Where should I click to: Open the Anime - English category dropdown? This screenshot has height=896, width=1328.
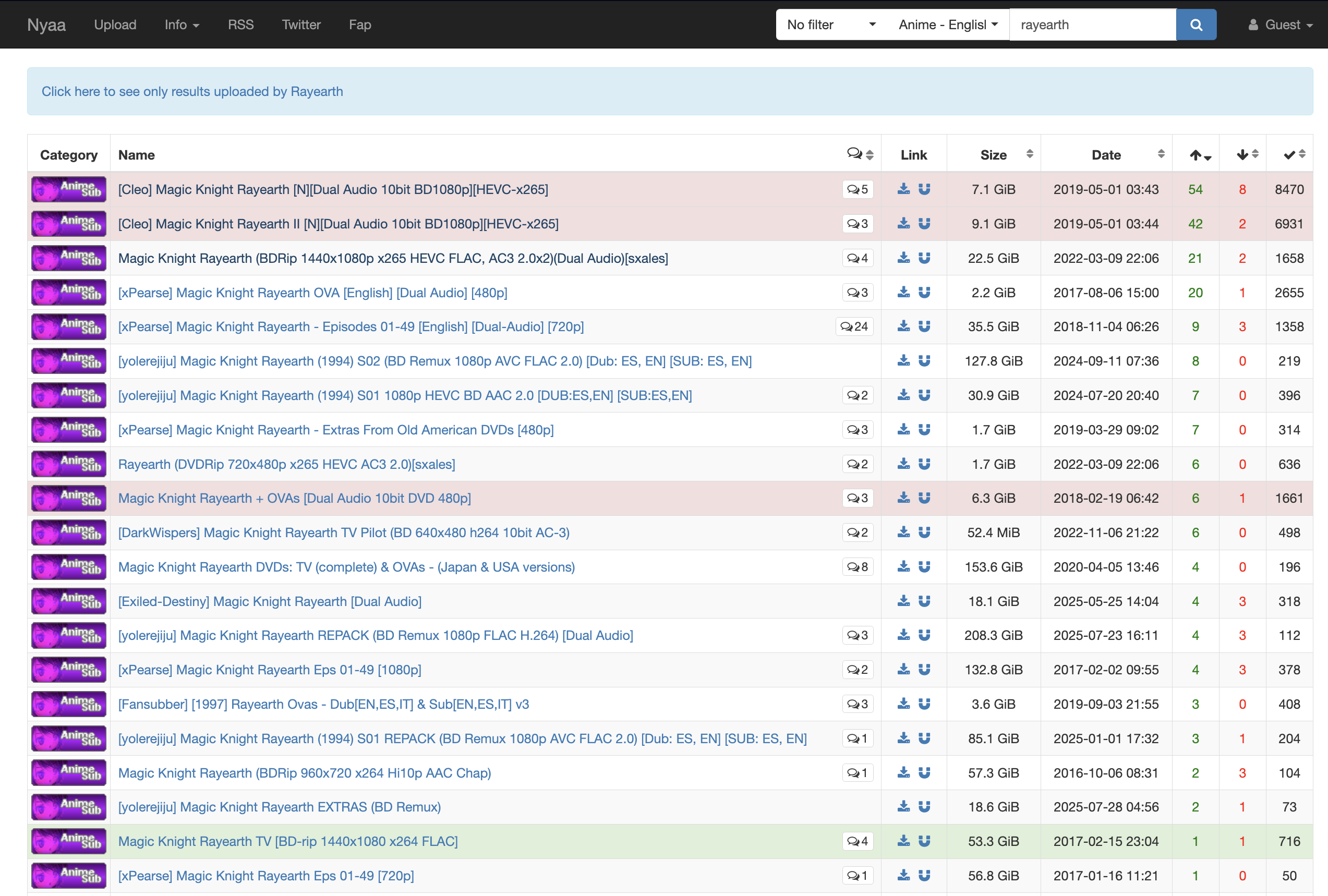947,25
